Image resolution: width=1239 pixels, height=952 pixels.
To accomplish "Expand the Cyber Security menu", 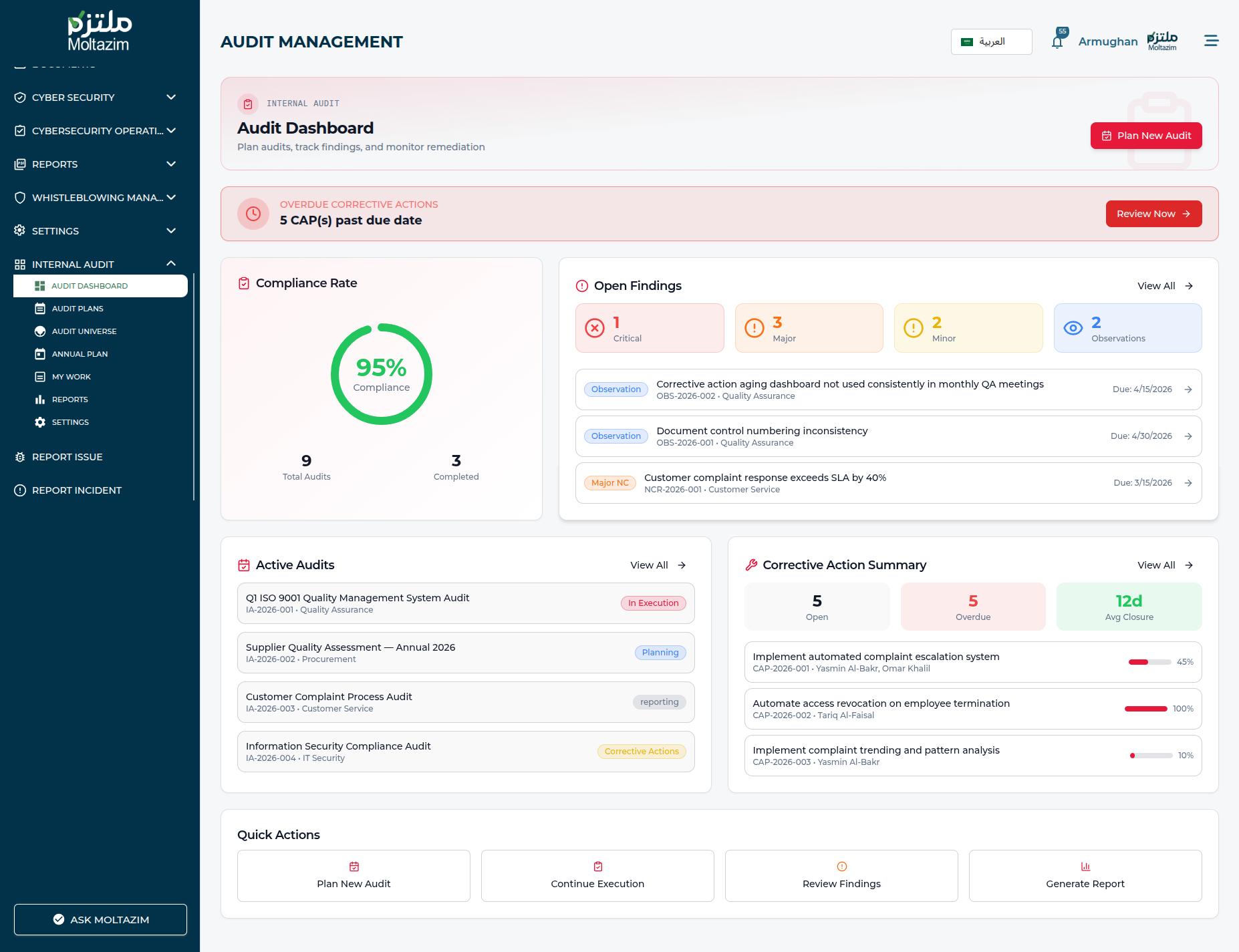I will 96,98.
